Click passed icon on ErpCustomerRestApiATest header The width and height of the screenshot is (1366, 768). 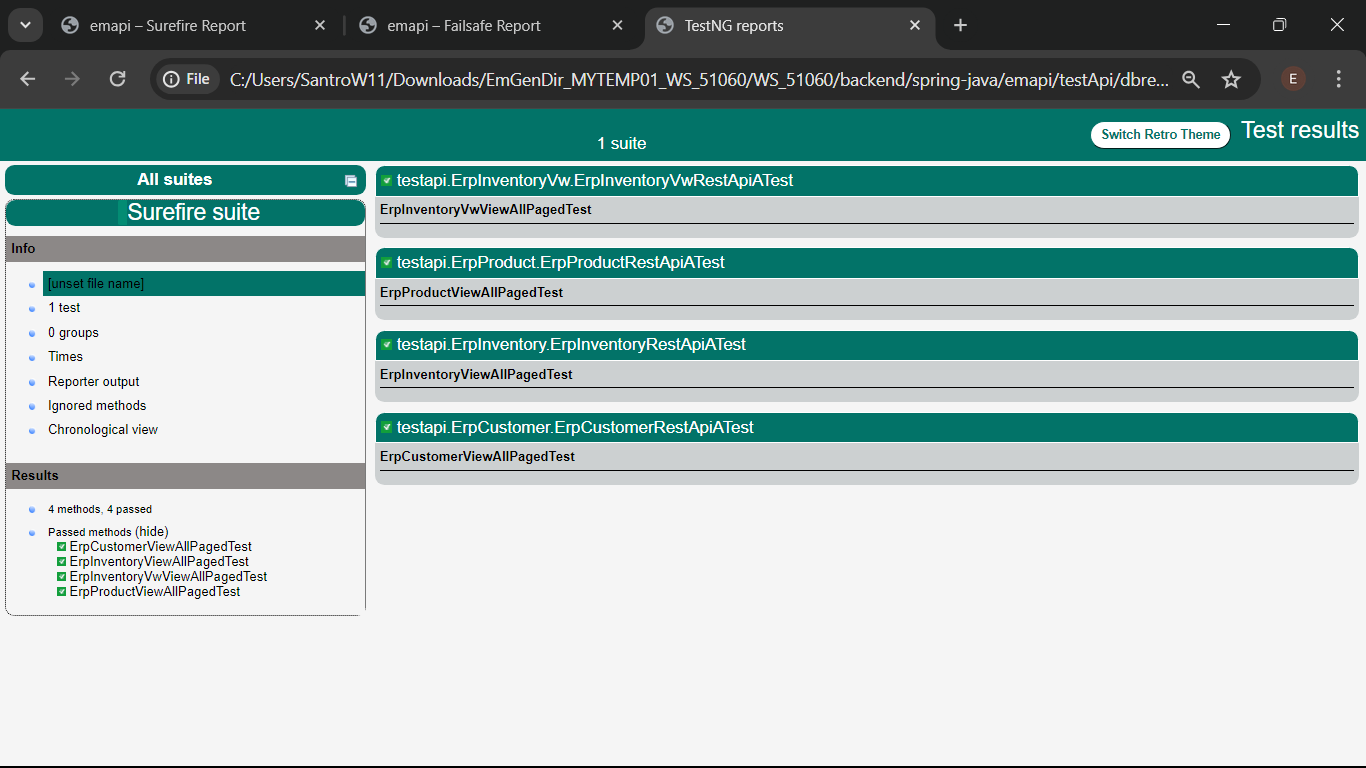pyautogui.click(x=387, y=427)
